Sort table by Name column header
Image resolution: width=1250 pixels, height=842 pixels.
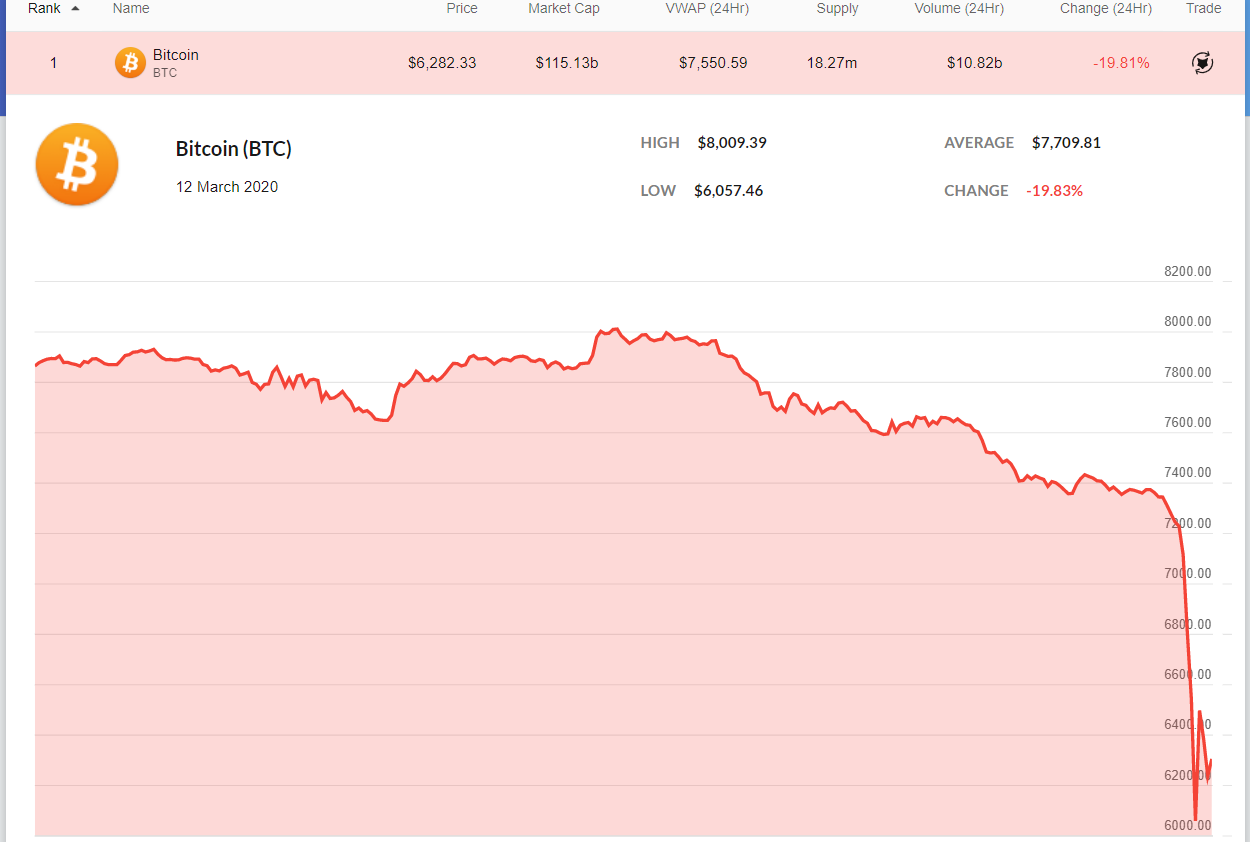pos(131,8)
